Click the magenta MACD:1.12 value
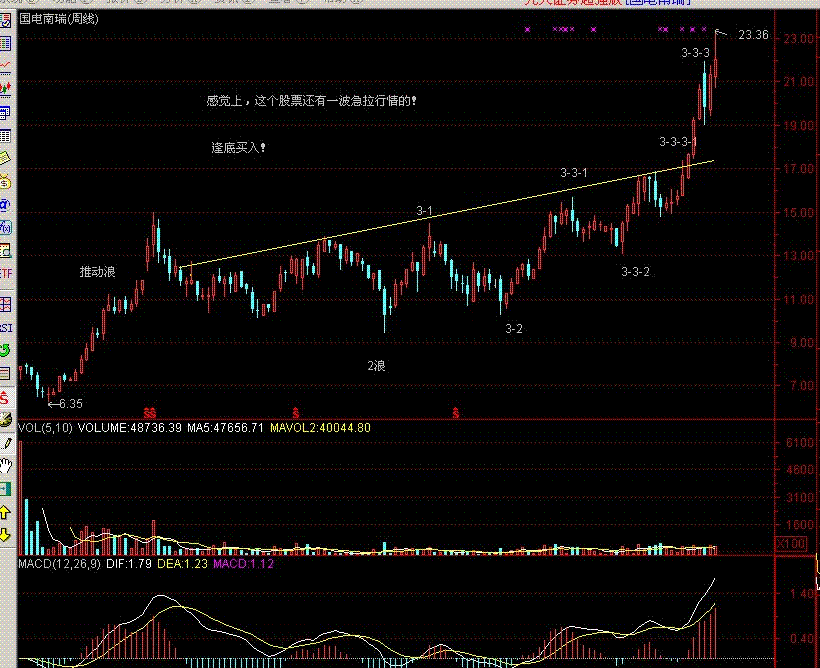The image size is (820, 668). pos(244,564)
